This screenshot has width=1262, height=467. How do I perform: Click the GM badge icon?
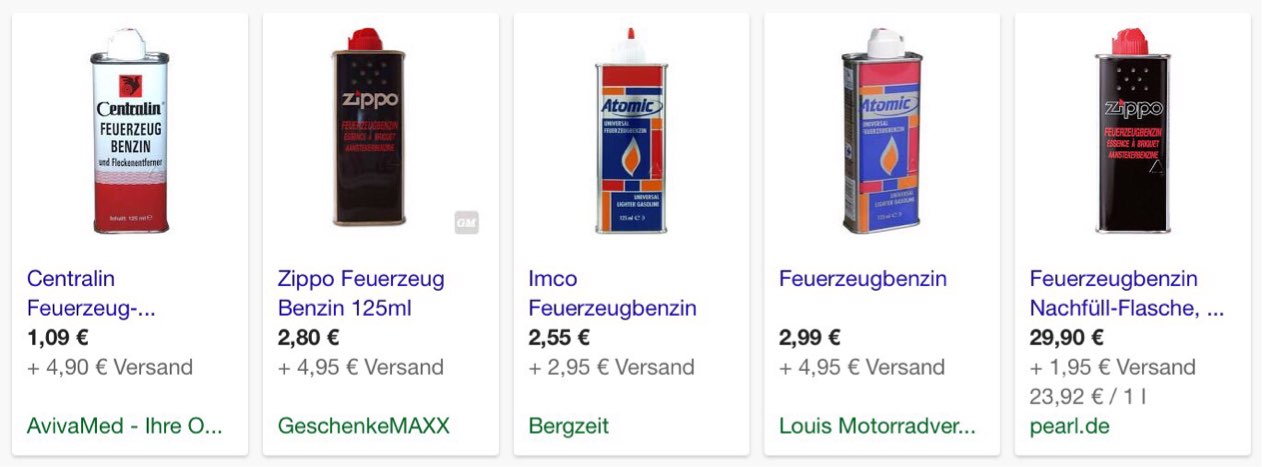466,223
